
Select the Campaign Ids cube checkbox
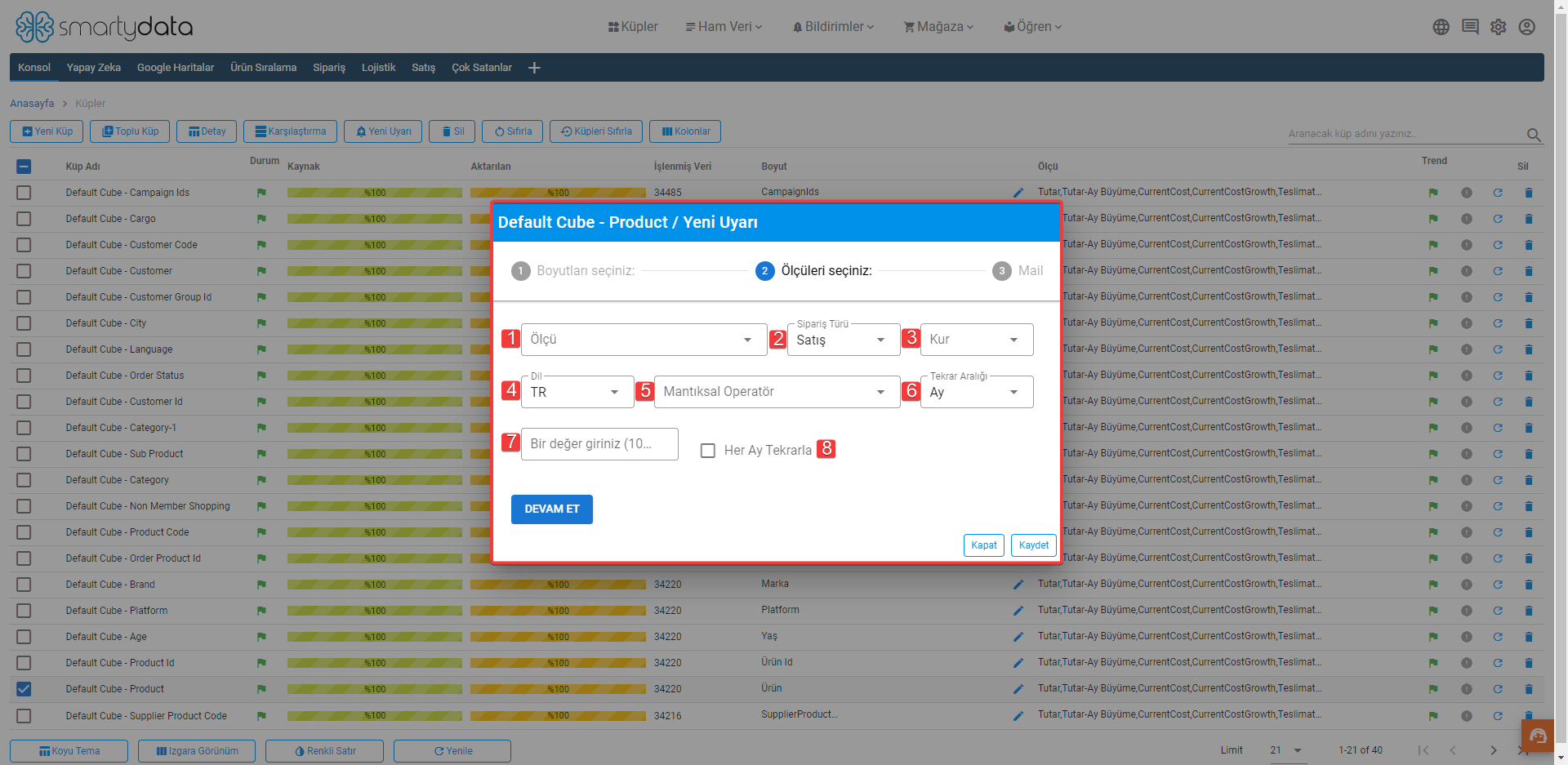(x=24, y=193)
